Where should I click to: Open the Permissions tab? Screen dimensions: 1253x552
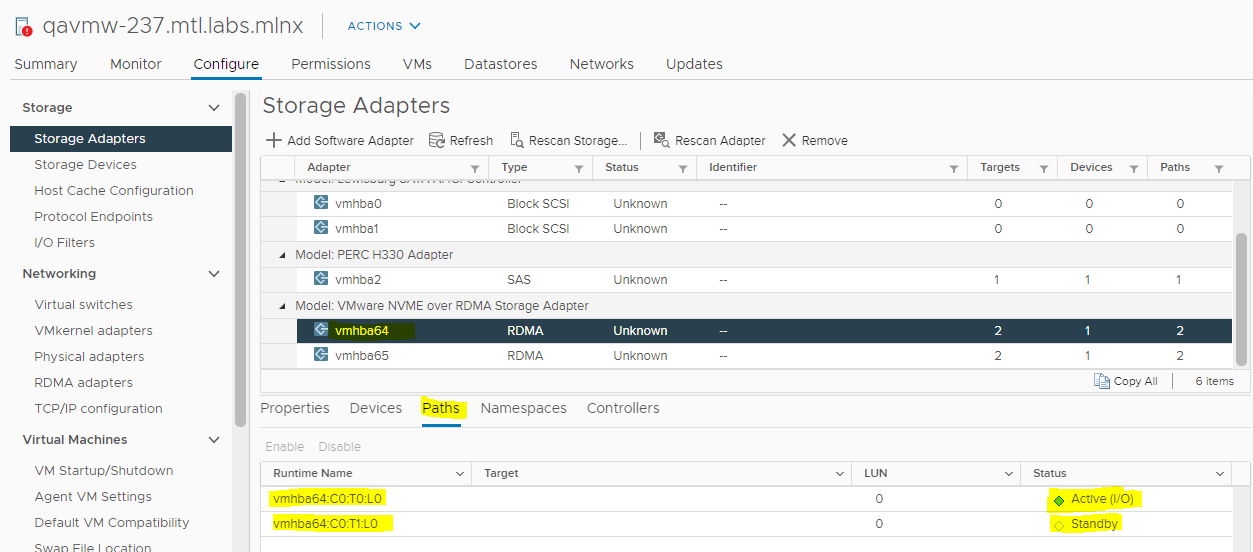tap(331, 64)
